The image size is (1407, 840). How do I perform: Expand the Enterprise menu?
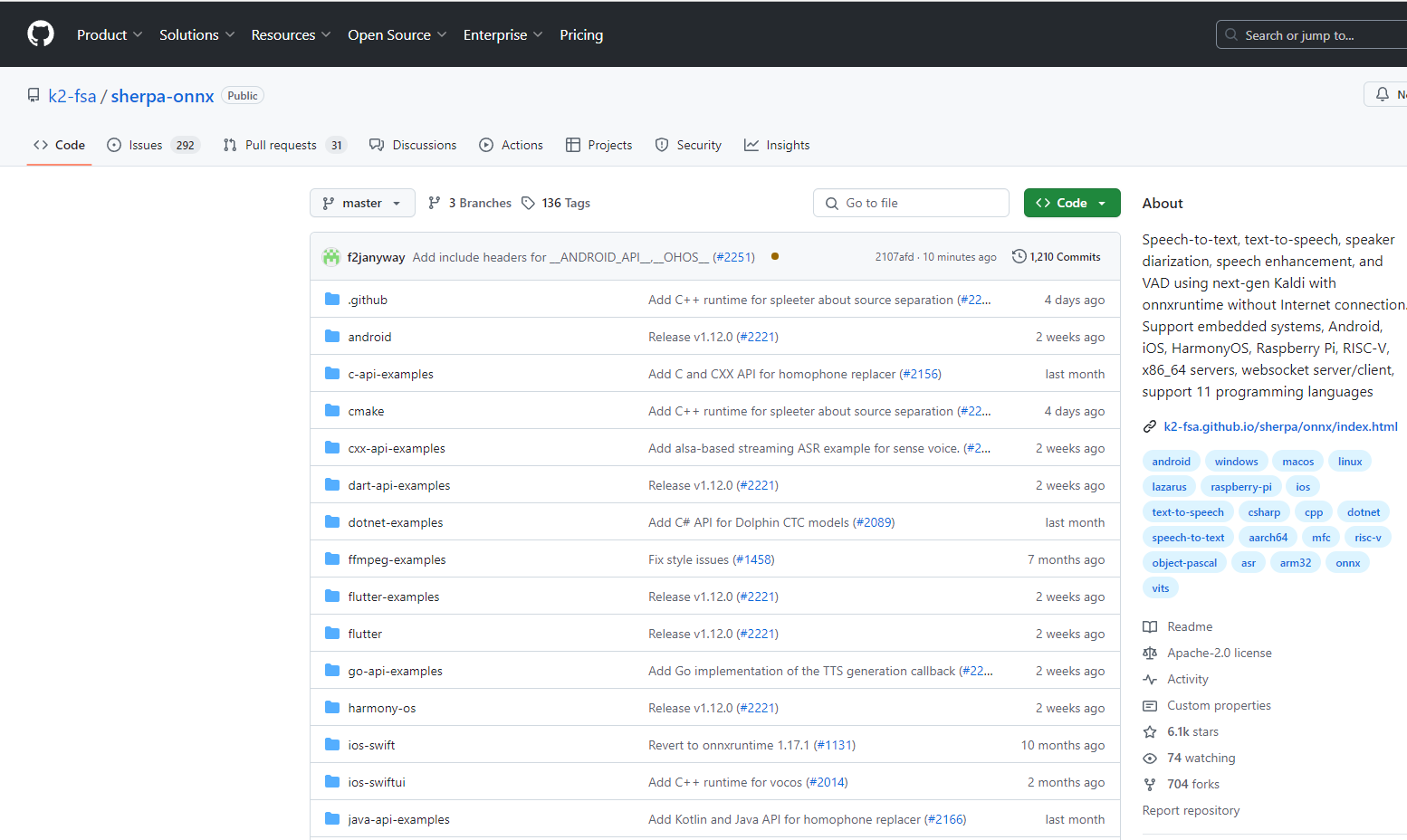[503, 34]
